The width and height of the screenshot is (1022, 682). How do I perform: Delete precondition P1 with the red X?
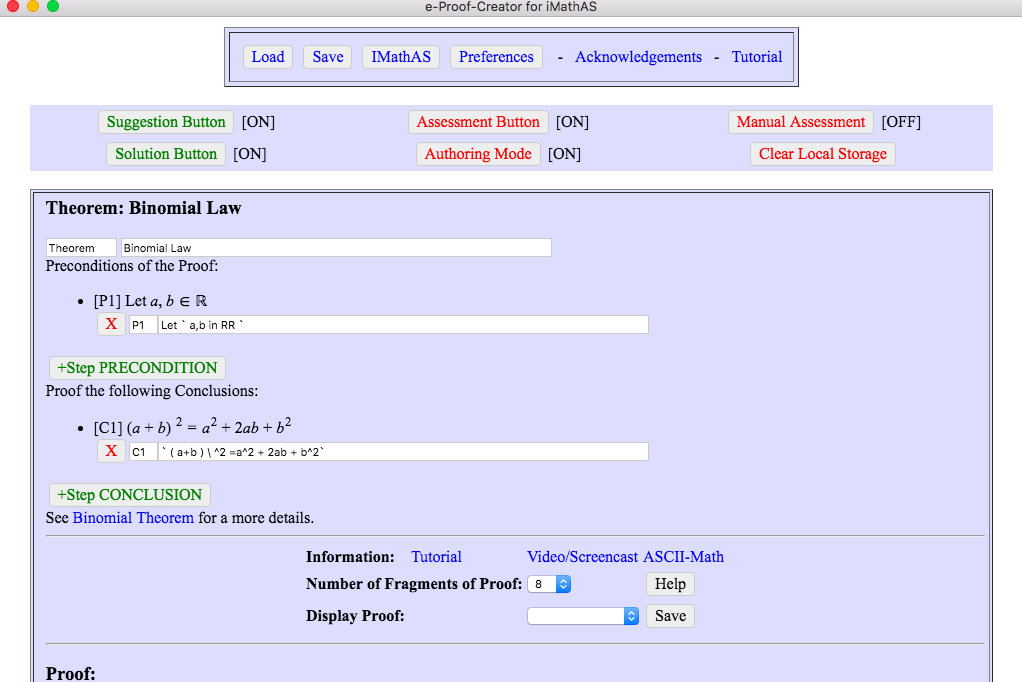pyautogui.click(x=110, y=324)
